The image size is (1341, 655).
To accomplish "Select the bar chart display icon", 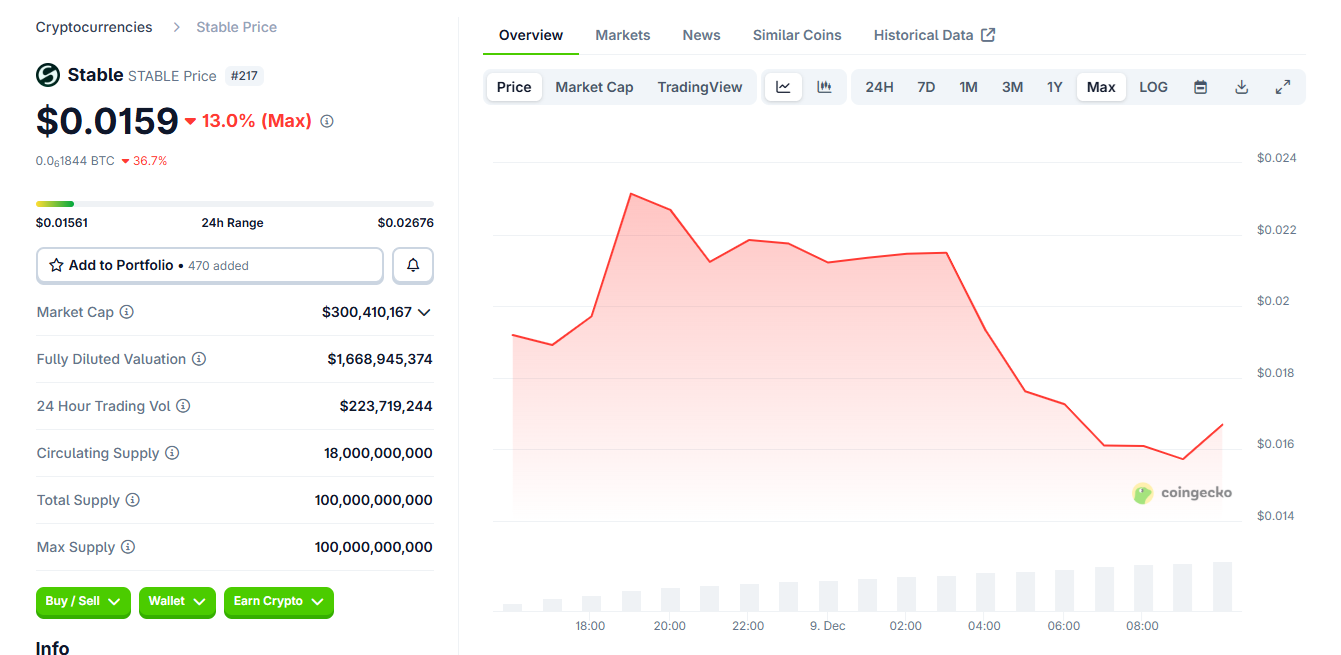I will (824, 87).
